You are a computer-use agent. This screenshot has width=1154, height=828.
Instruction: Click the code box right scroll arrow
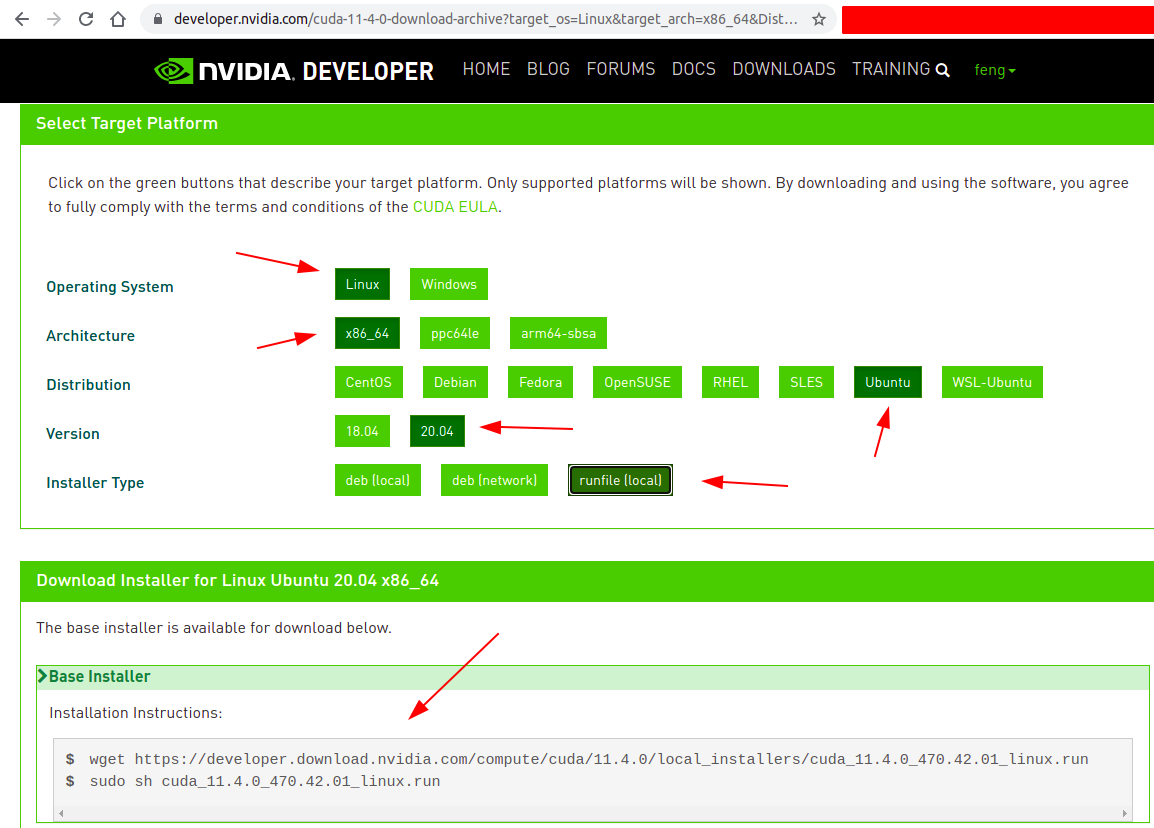[1125, 813]
